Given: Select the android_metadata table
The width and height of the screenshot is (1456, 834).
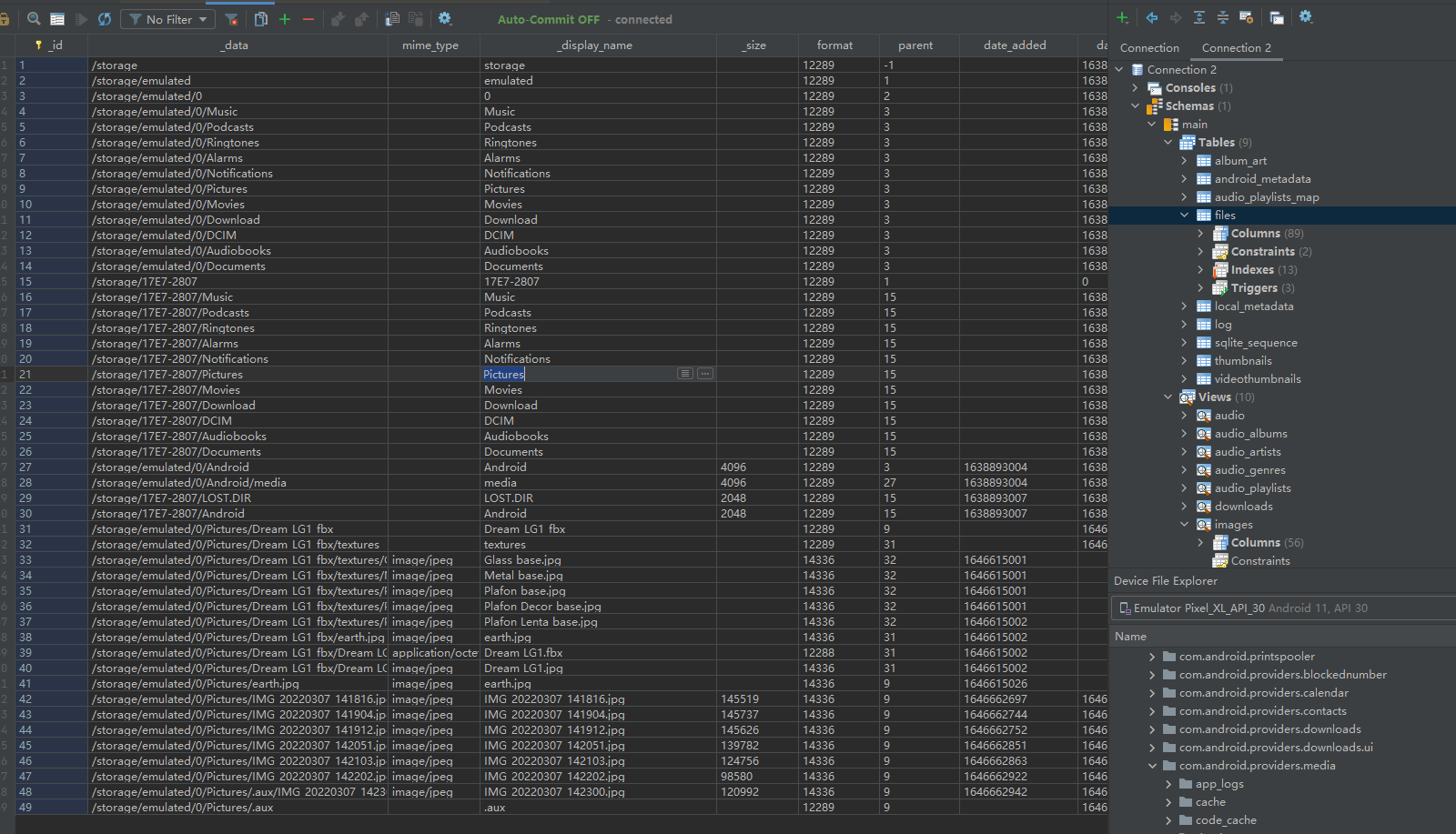Looking at the screenshot, I should [x=1262, y=179].
